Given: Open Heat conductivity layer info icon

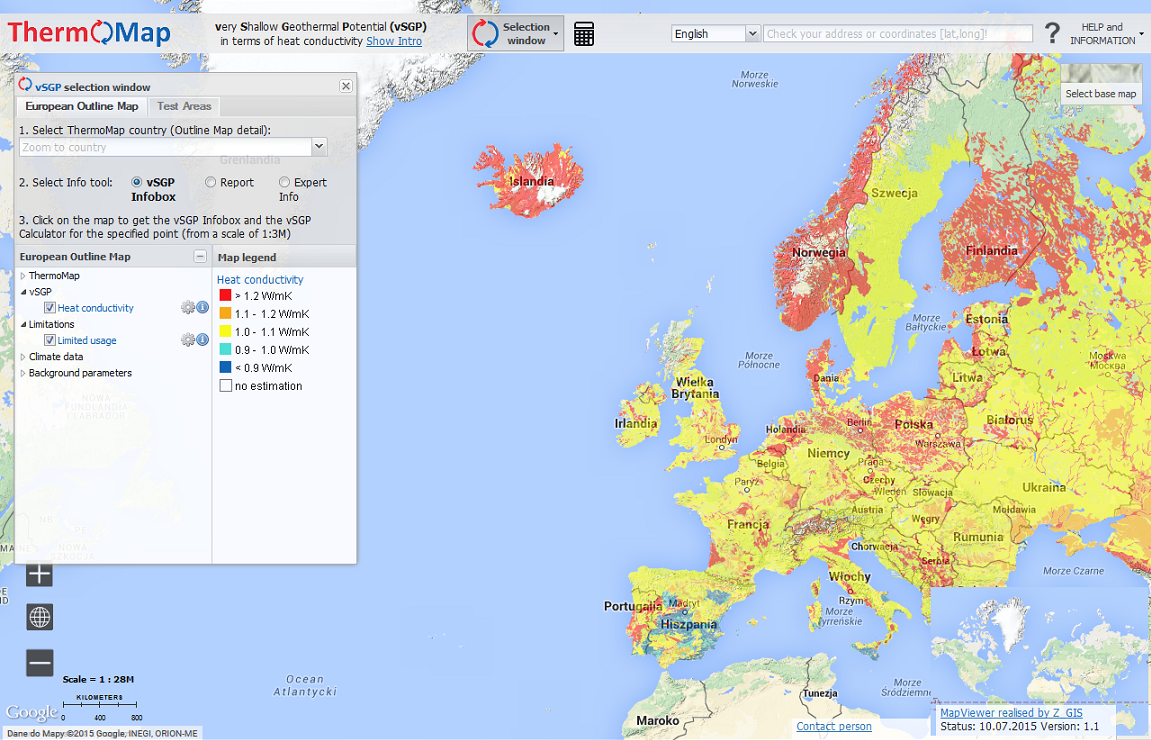Looking at the screenshot, I should 203,308.
